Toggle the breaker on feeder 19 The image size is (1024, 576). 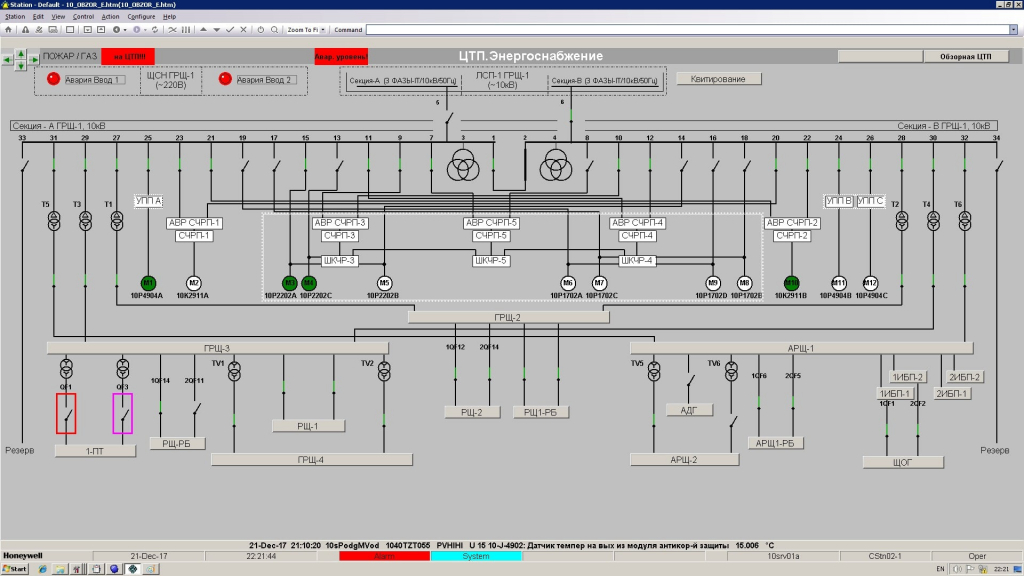[x=244, y=167]
